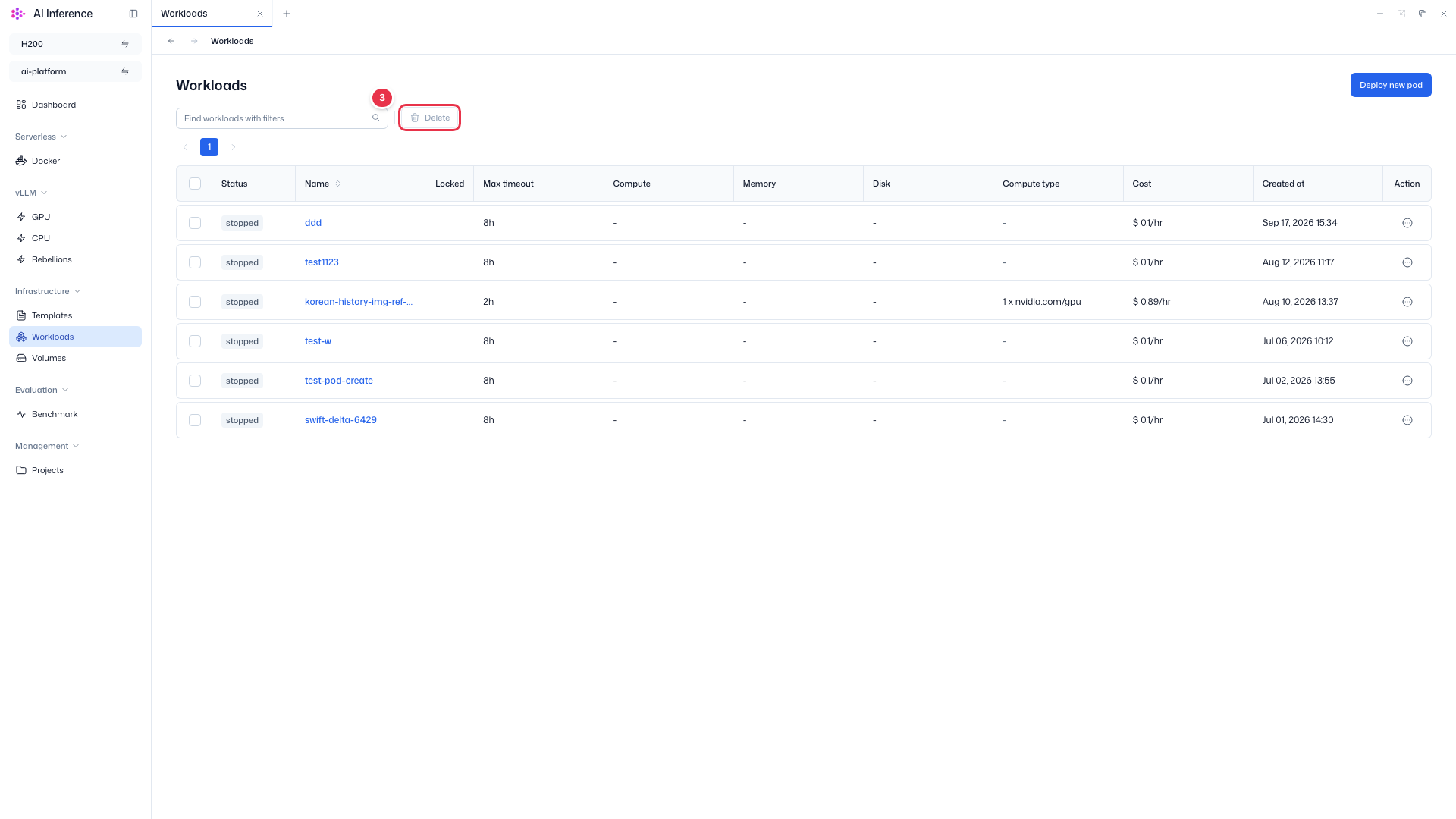Switch the H200 cluster selector
The width and height of the screenshot is (1456, 819).
(x=75, y=44)
